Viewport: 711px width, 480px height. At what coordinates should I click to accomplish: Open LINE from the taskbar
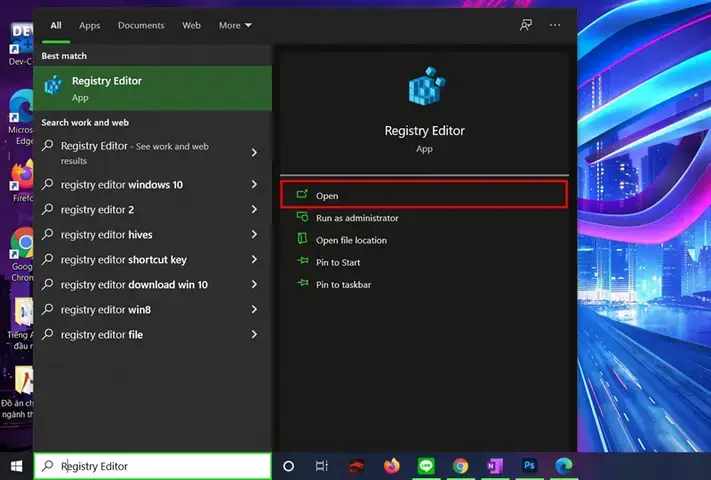426,466
